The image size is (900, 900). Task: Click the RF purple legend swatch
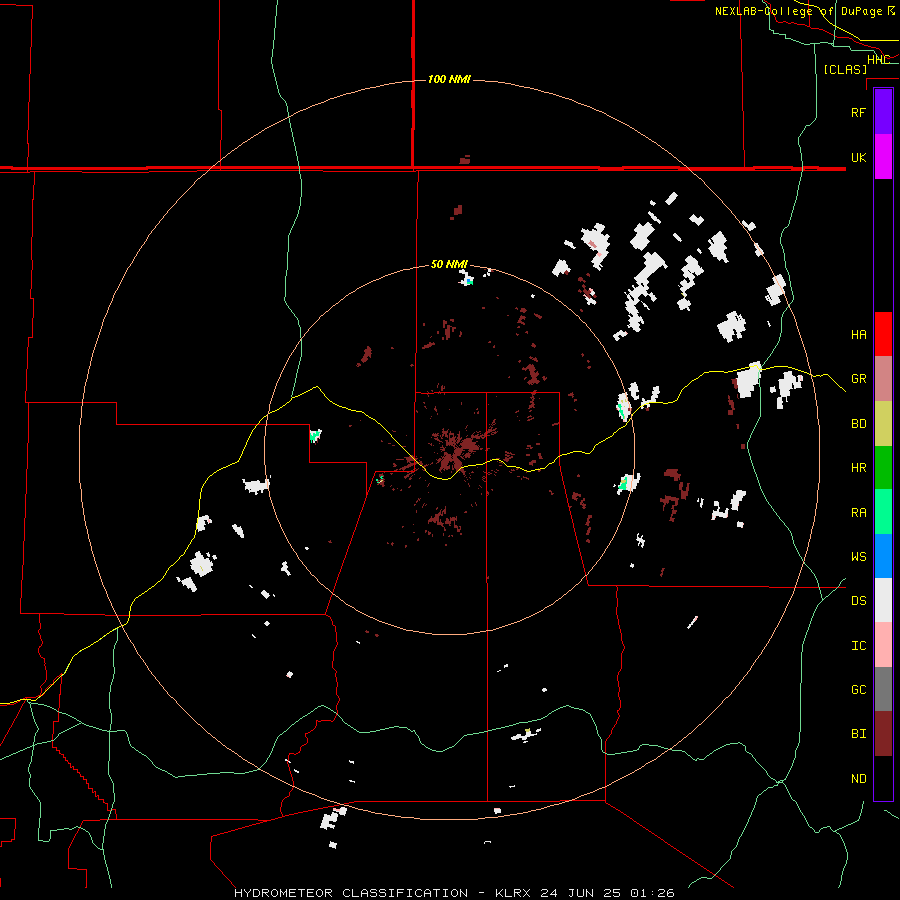pyautogui.click(x=883, y=112)
